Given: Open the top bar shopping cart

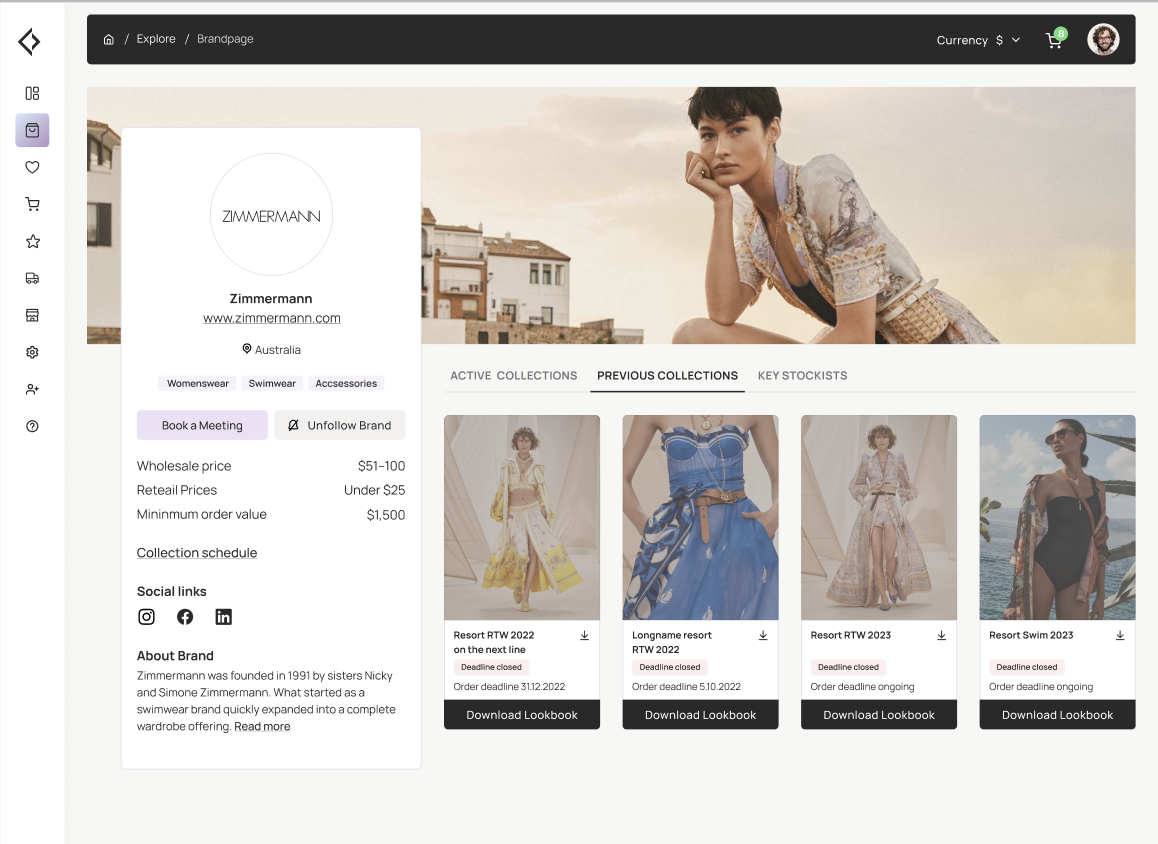Looking at the screenshot, I should (x=1056, y=38).
